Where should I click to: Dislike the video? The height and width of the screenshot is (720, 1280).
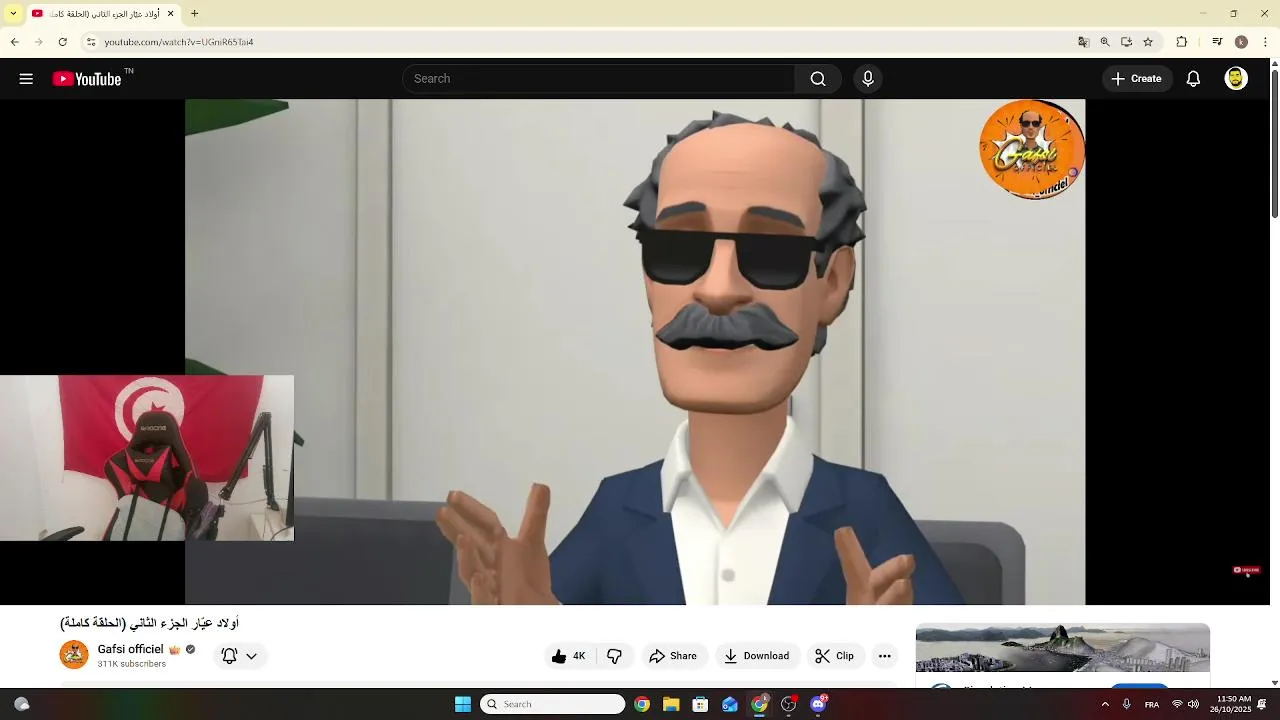(x=615, y=656)
